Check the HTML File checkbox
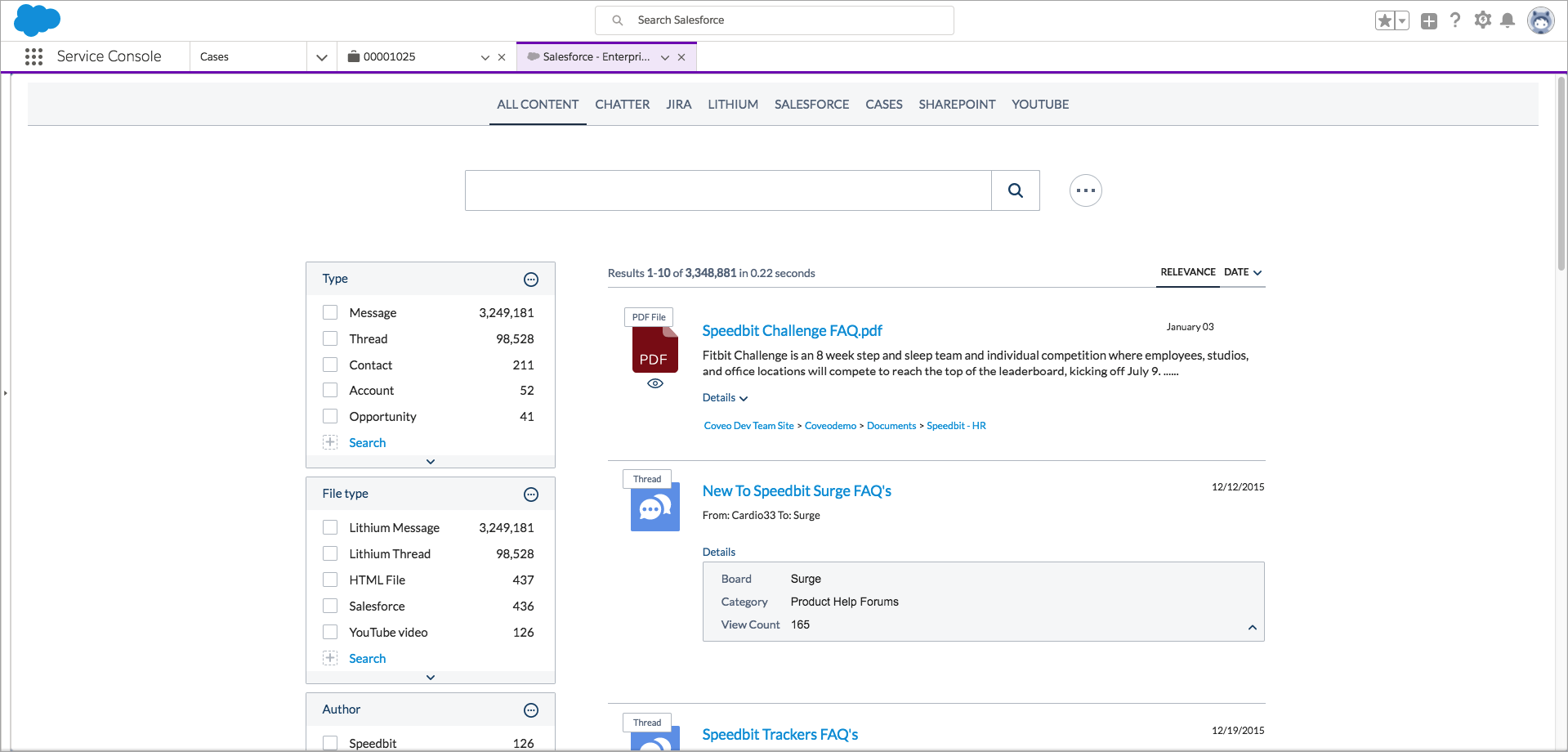The width and height of the screenshot is (1568, 752). (330, 580)
